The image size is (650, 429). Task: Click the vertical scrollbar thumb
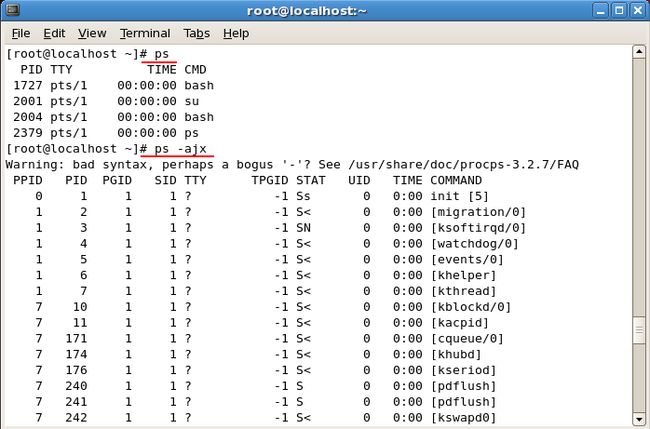[639, 330]
